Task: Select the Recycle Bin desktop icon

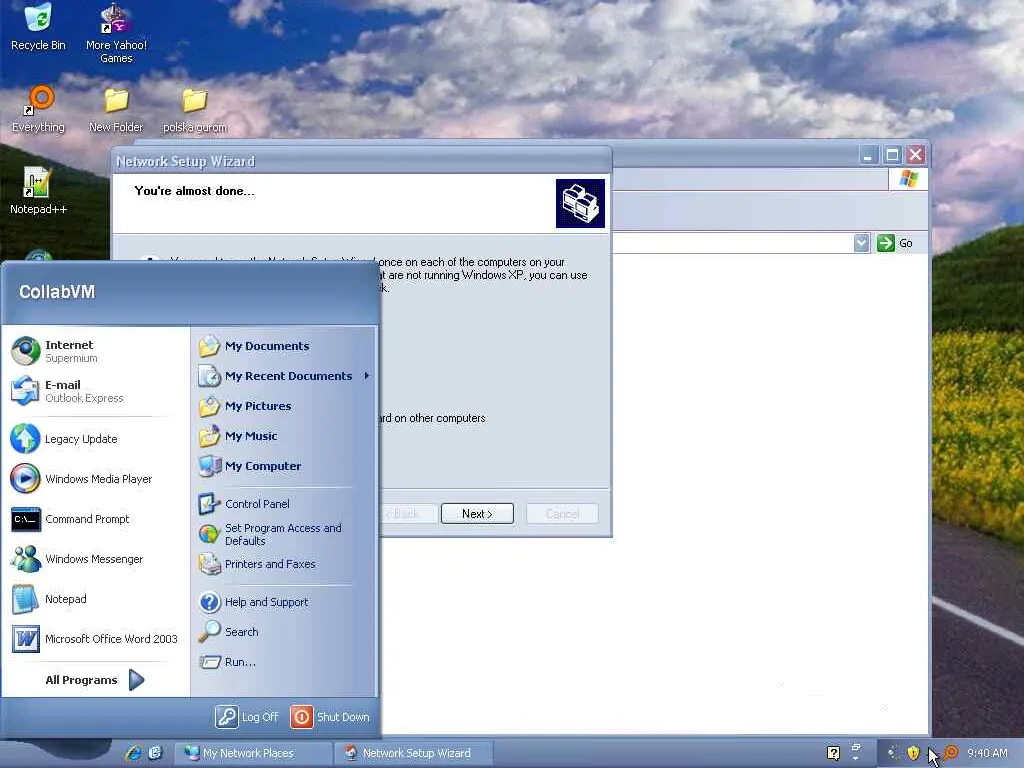Action: [38, 27]
